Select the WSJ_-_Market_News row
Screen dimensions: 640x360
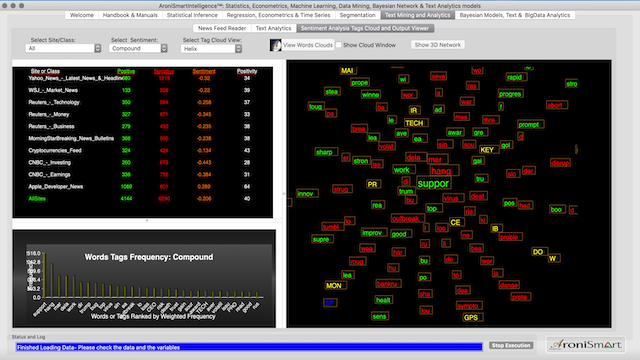coord(143,90)
